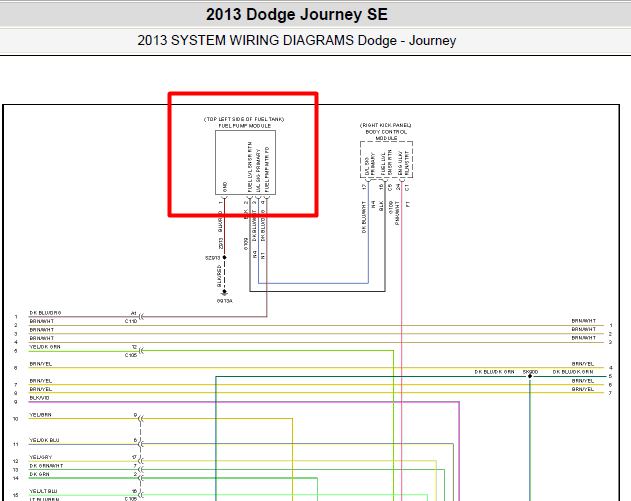This screenshot has height=501, width=631.
Task: Select 'FUEL PMP MTR FD' pin label
Action: (x=267, y=169)
